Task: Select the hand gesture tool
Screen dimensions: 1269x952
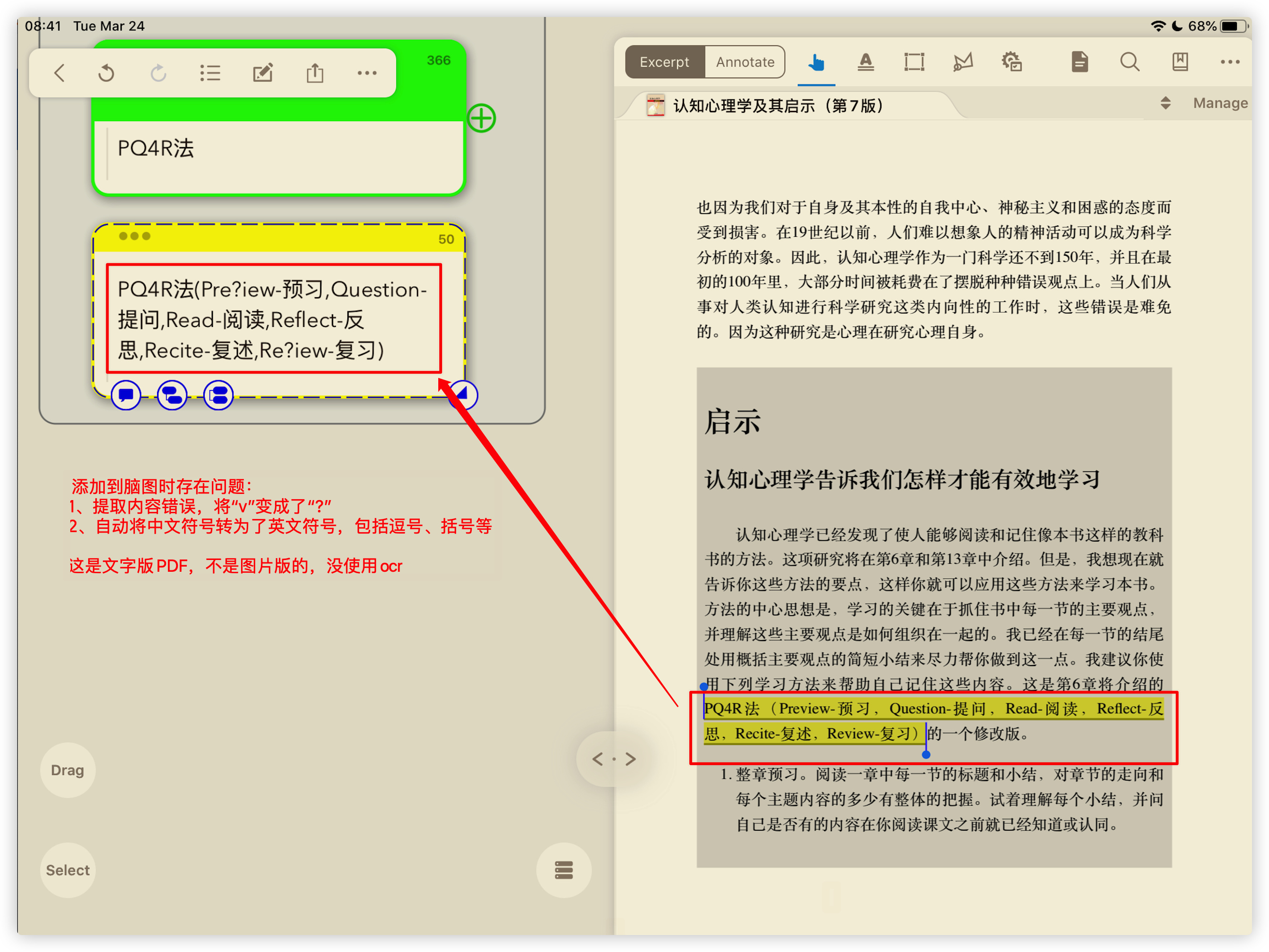Action: (x=816, y=62)
